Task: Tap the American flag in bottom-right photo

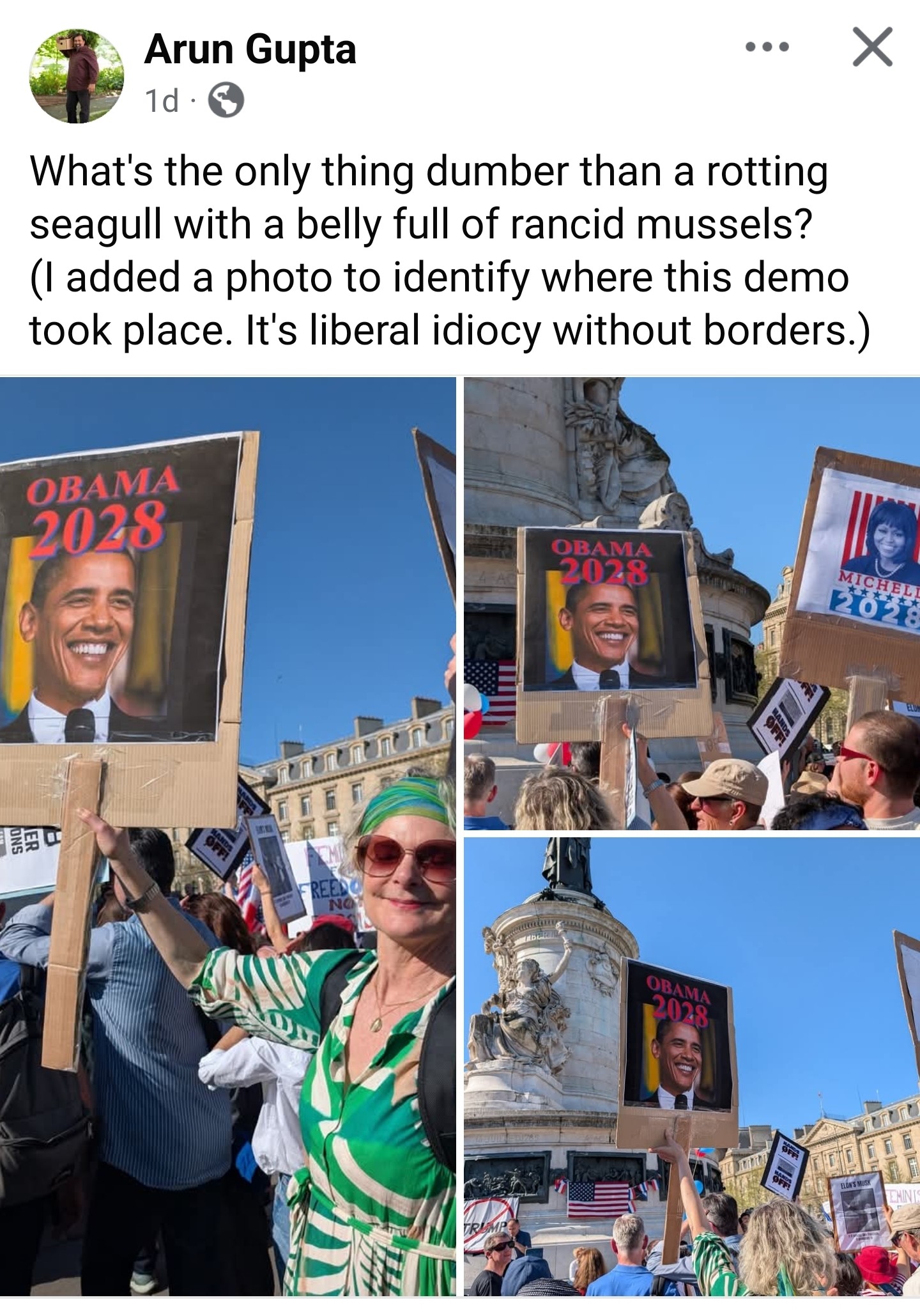Action: pyautogui.click(x=598, y=1200)
